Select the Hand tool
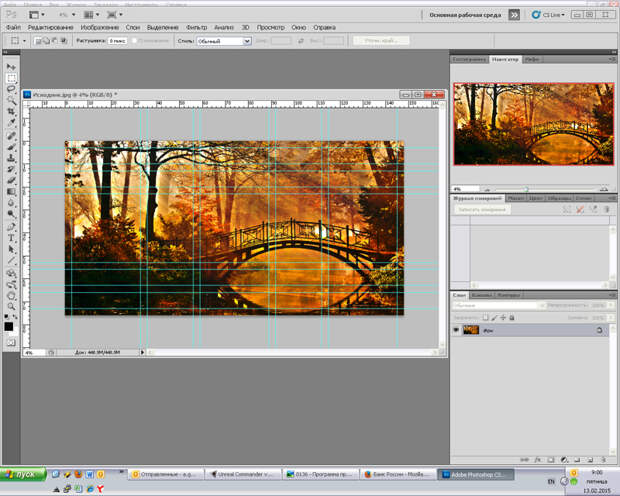Image resolution: width=620 pixels, height=496 pixels. point(11,295)
